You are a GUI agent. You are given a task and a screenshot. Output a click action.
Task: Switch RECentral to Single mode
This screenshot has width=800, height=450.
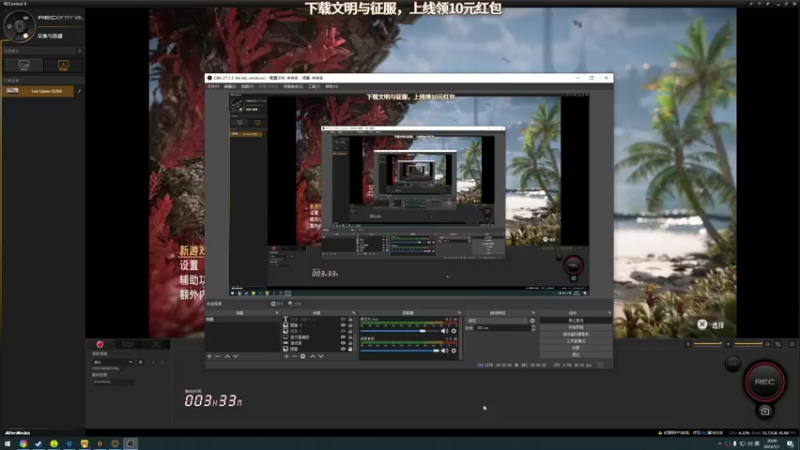[63, 65]
